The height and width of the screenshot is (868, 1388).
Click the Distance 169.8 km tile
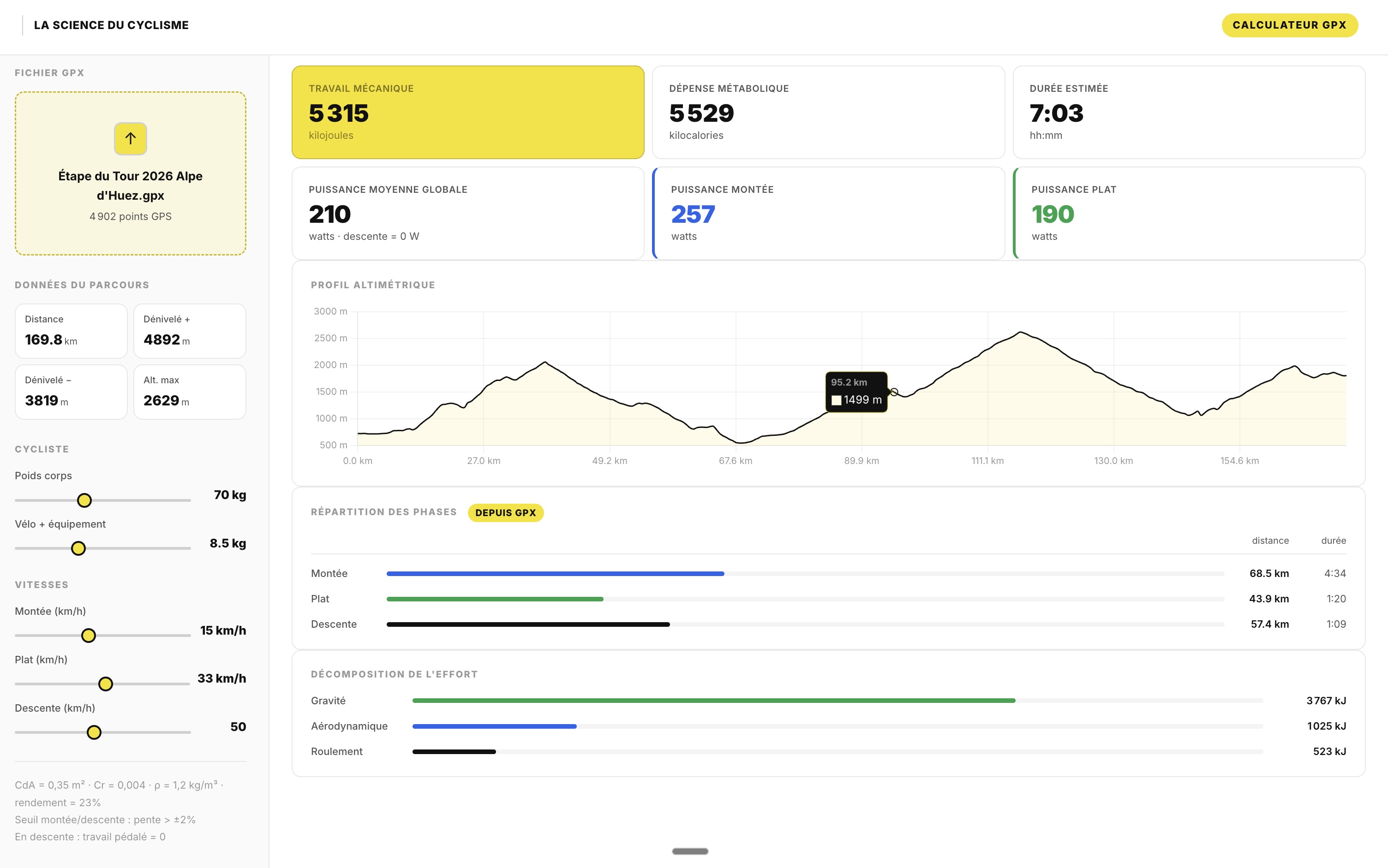71,331
